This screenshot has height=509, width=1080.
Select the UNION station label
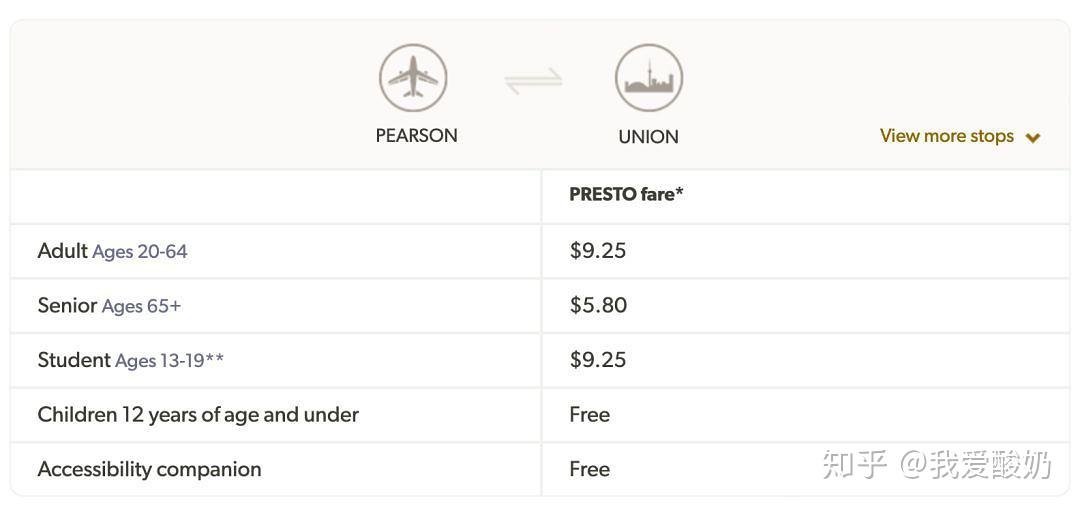pos(648,136)
